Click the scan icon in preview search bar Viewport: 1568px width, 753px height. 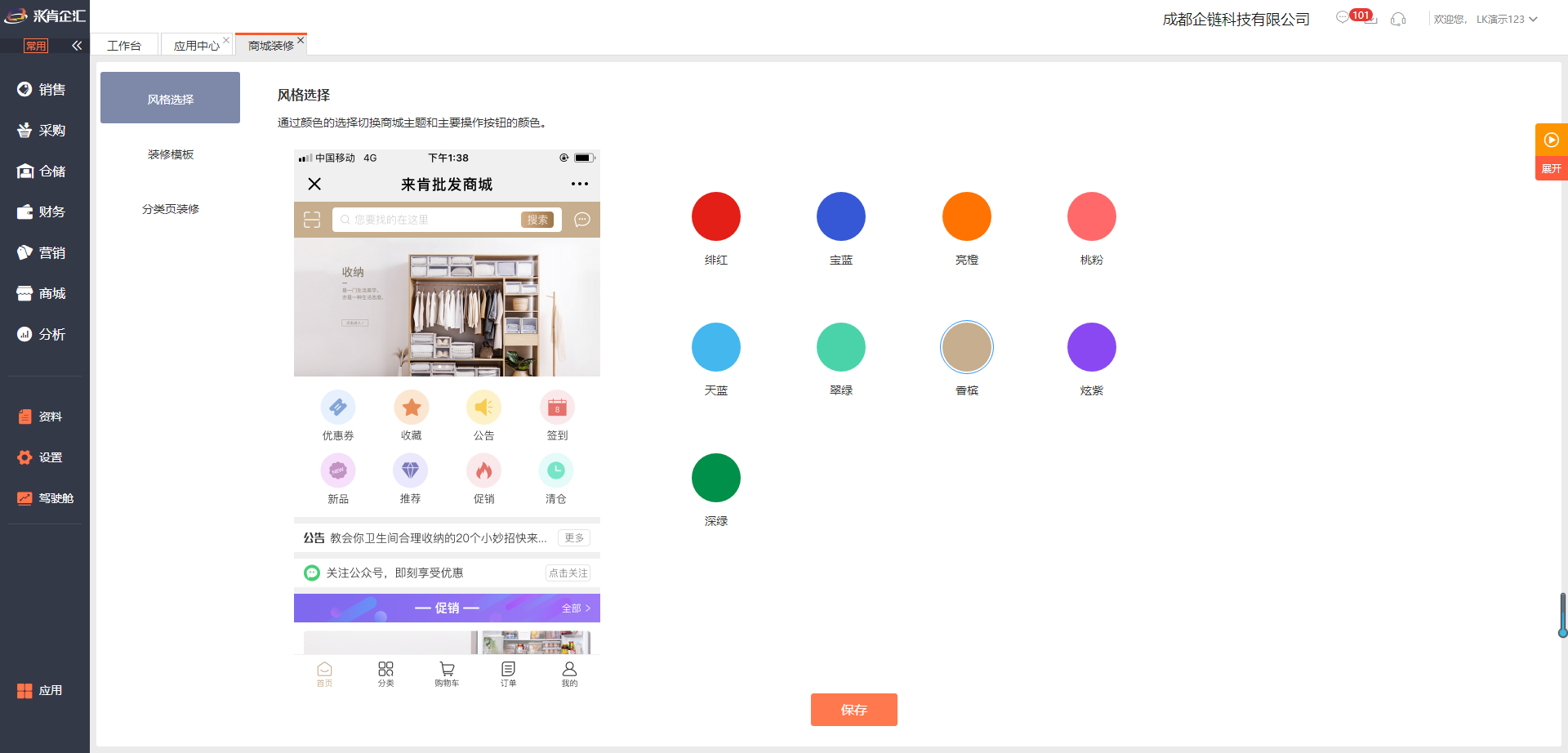click(x=312, y=220)
